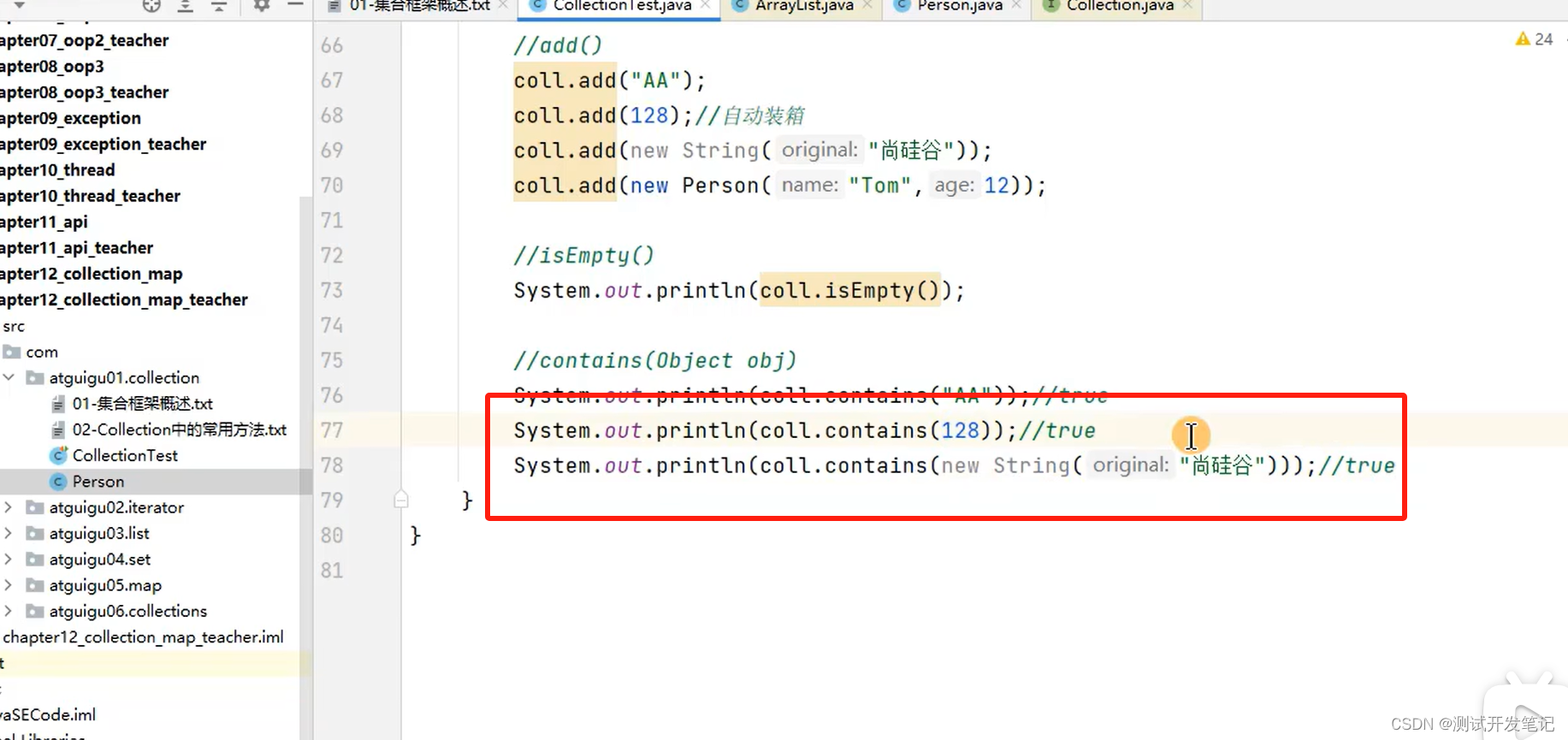
Task: Select the com folder in project tree
Action: [42, 352]
